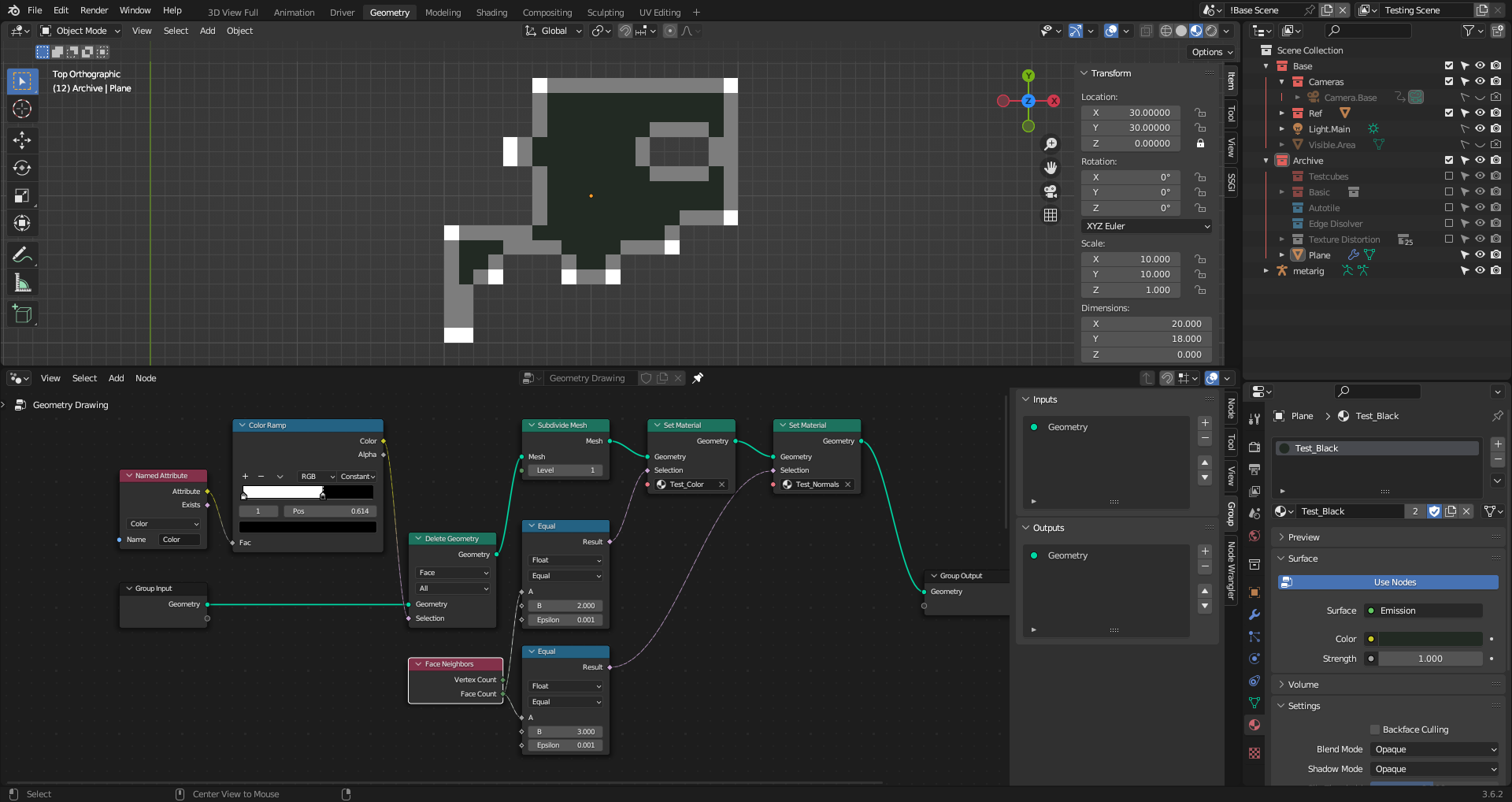
Task: Switch to the UV Editing workspace tab
Action: pyautogui.click(x=659, y=13)
